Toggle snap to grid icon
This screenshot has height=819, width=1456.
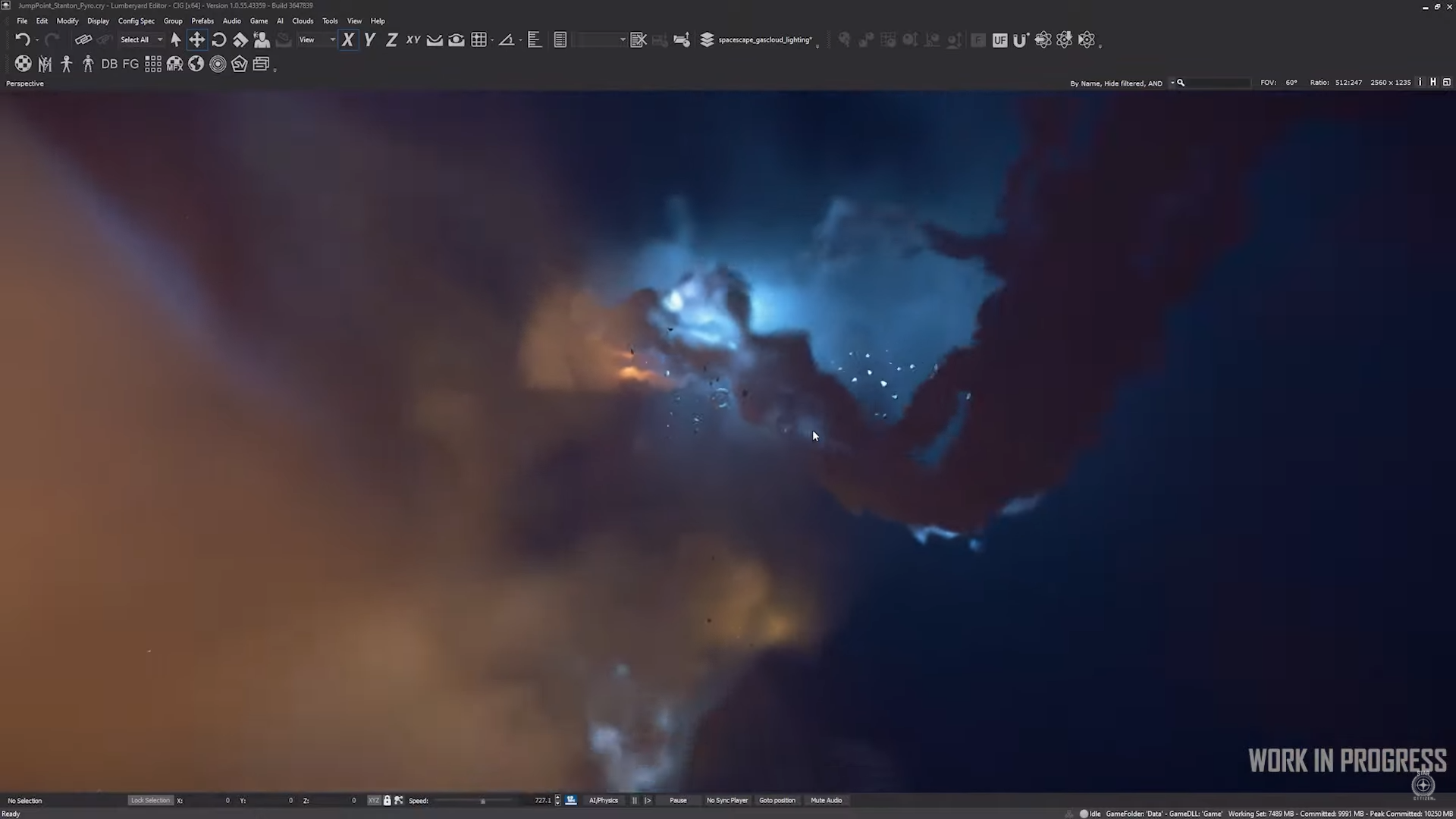(479, 39)
